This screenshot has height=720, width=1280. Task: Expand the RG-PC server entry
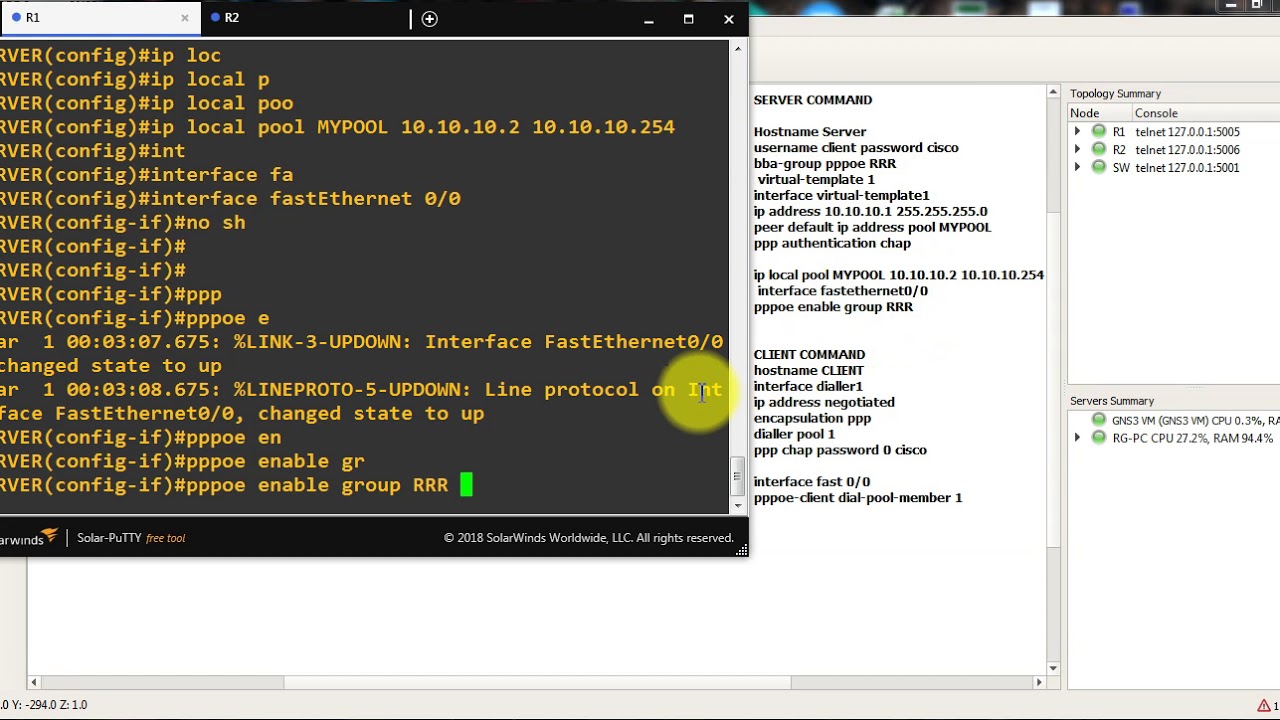[x=1077, y=438]
